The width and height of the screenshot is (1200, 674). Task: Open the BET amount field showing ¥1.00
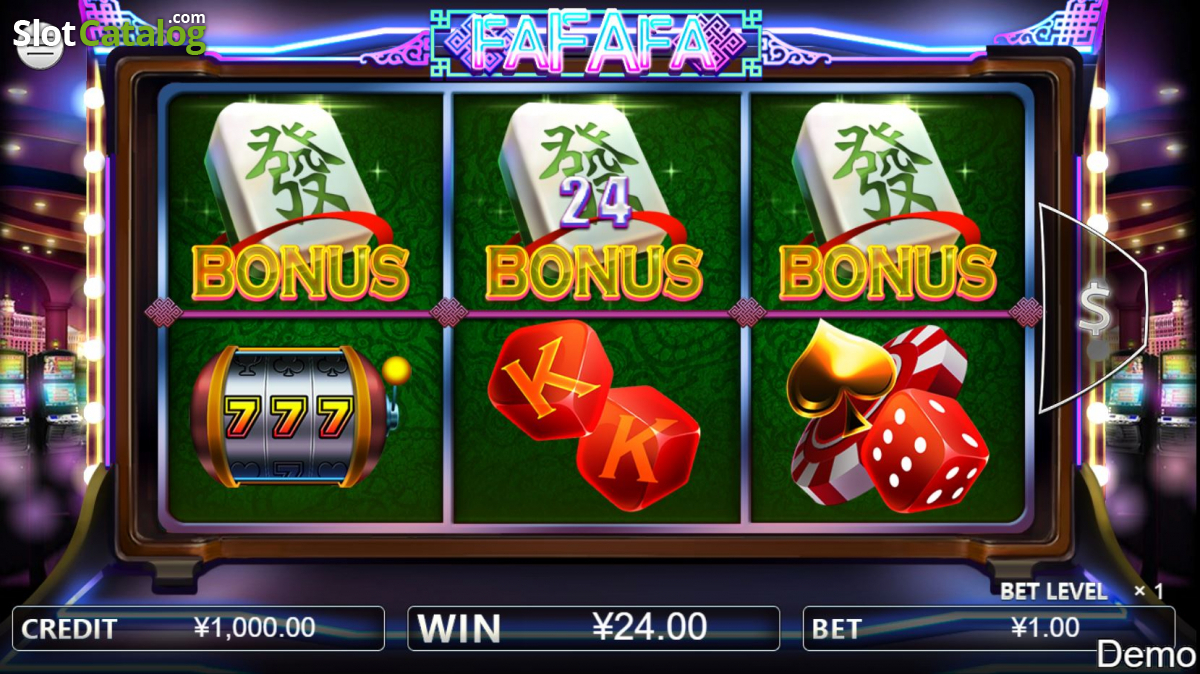(x=989, y=628)
